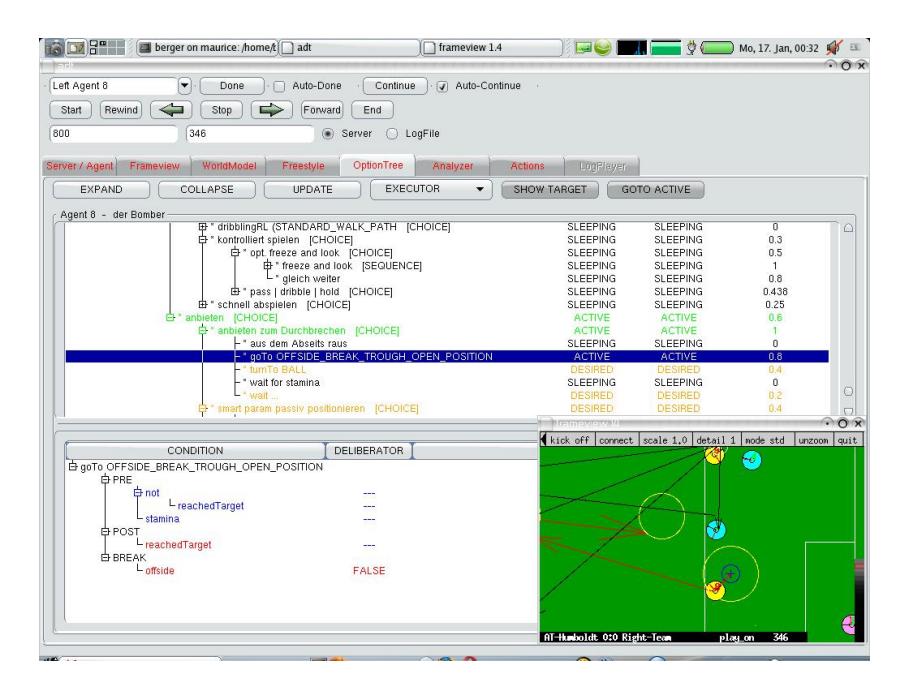
Task: Open the Left Agent 8 dropdown
Action: coord(184,86)
